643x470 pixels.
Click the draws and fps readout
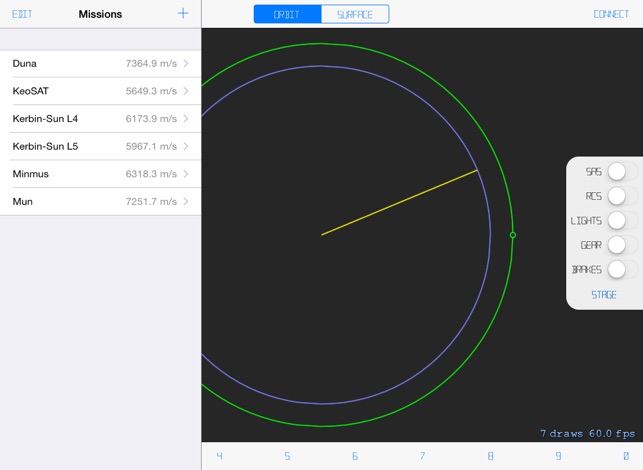coord(587,433)
